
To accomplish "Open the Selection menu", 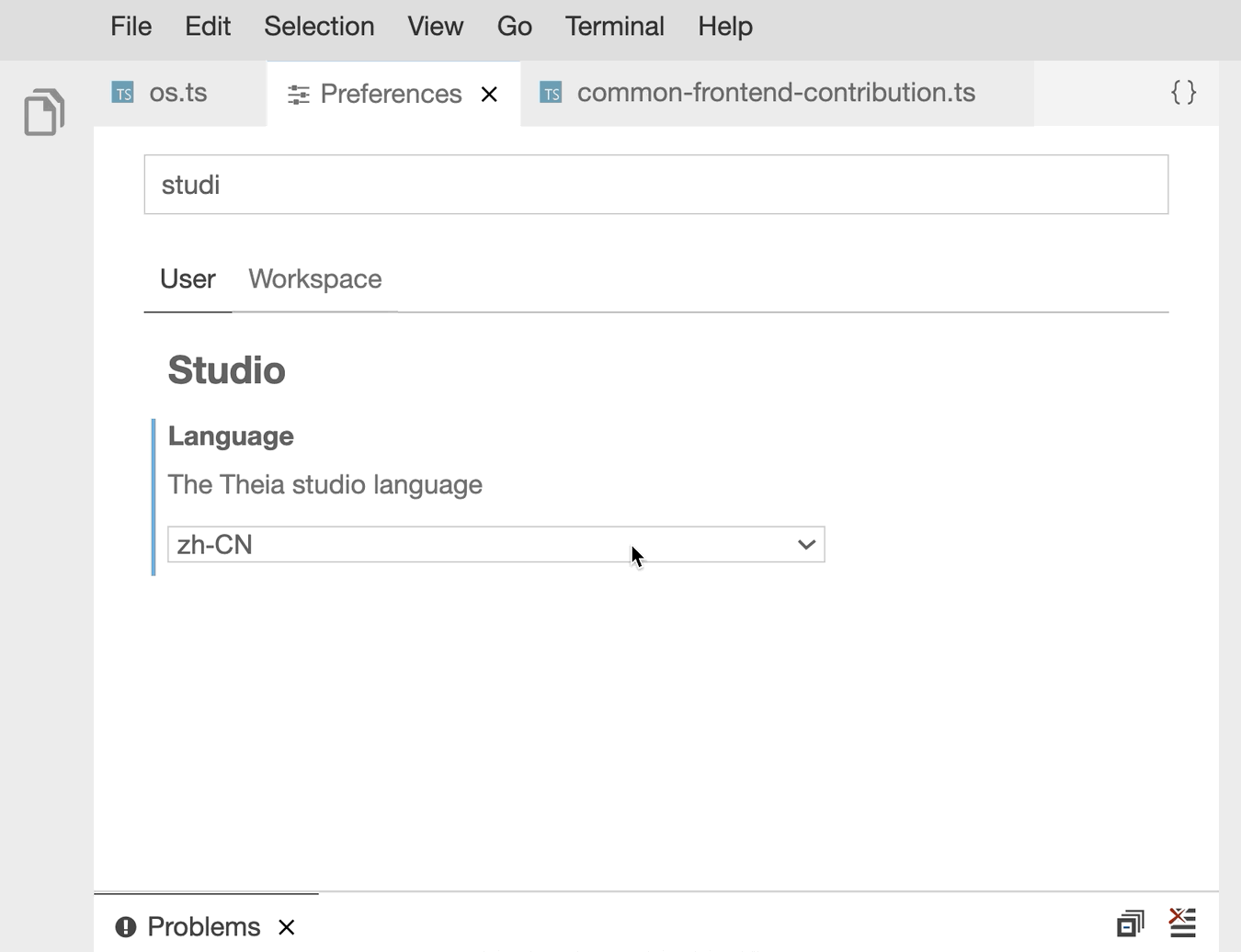I will (319, 26).
